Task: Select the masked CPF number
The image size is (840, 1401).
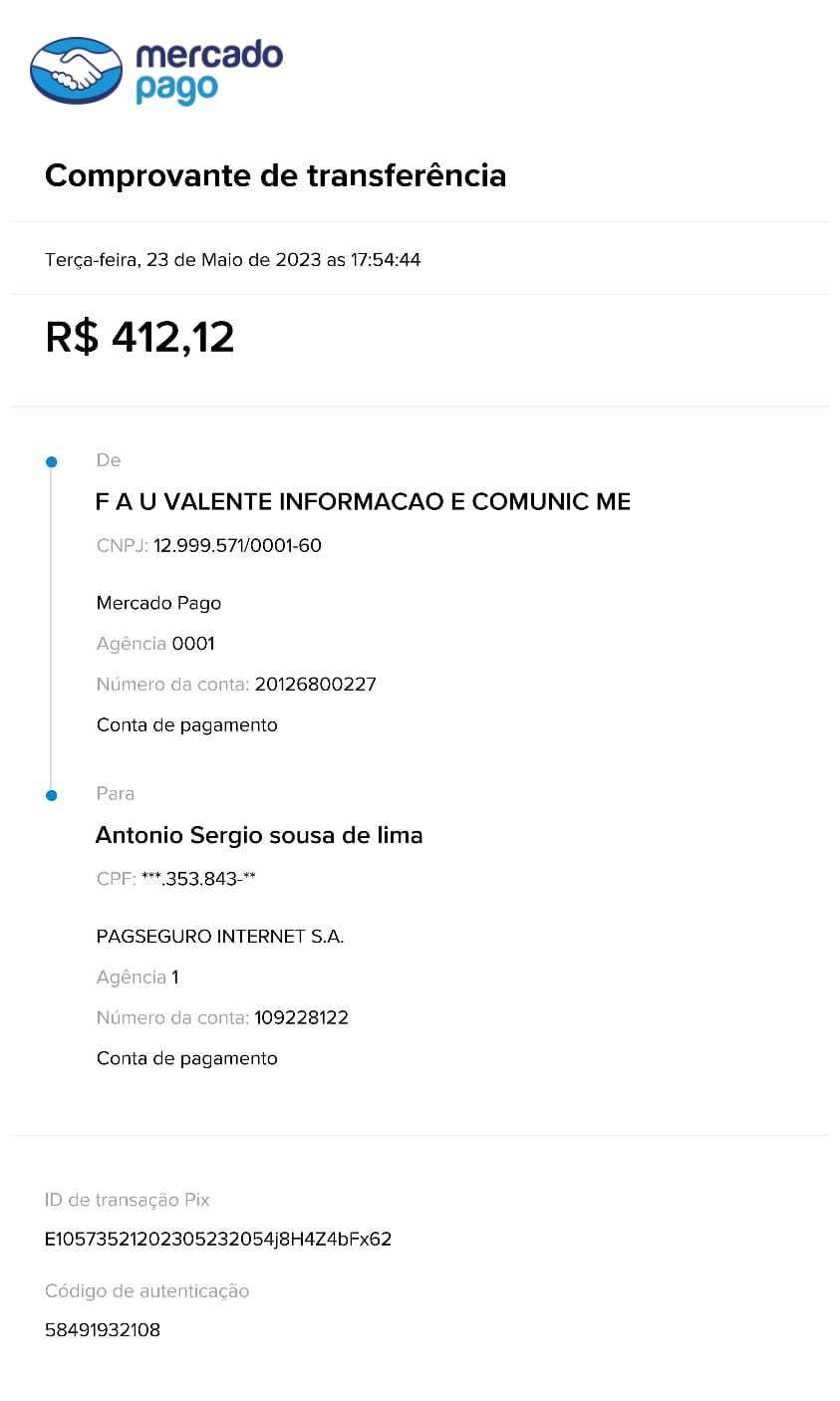Action: point(198,879)
